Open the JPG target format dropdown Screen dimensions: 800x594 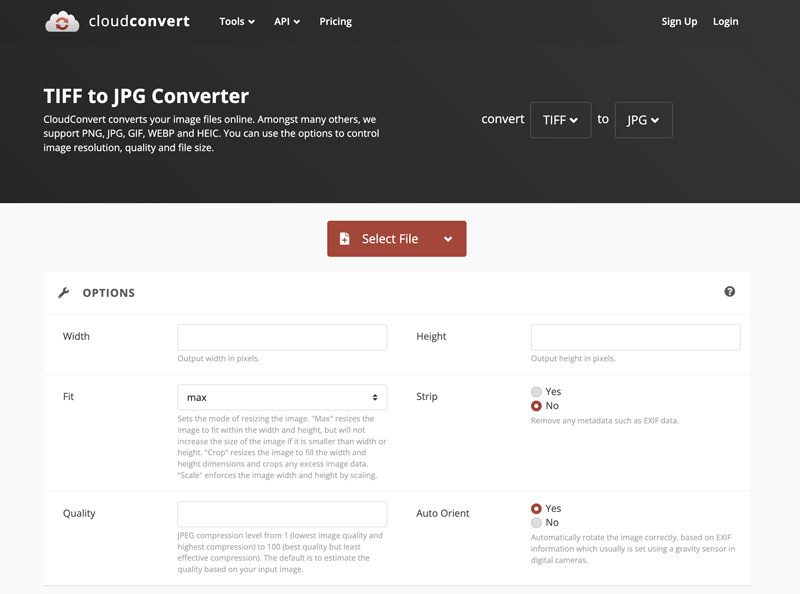pos(643,120)
